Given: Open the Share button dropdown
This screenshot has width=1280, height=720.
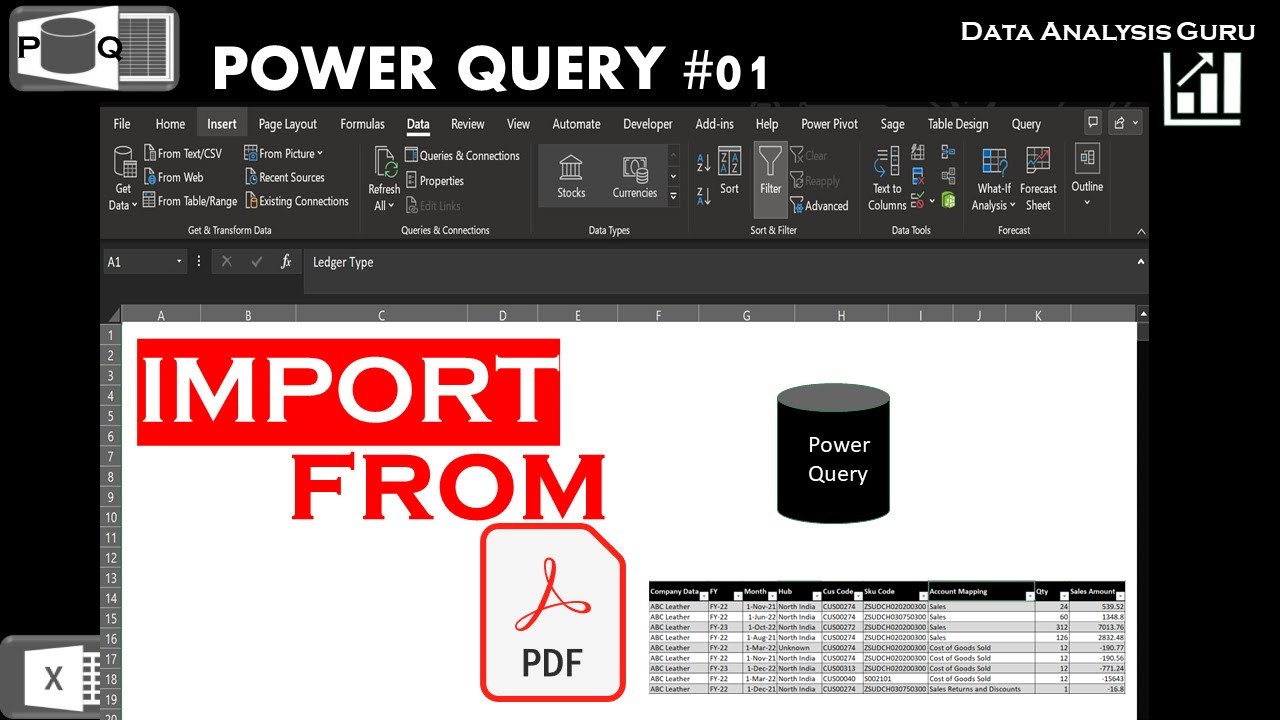Looking at the screenshot, I should [x=1136, y=122].
